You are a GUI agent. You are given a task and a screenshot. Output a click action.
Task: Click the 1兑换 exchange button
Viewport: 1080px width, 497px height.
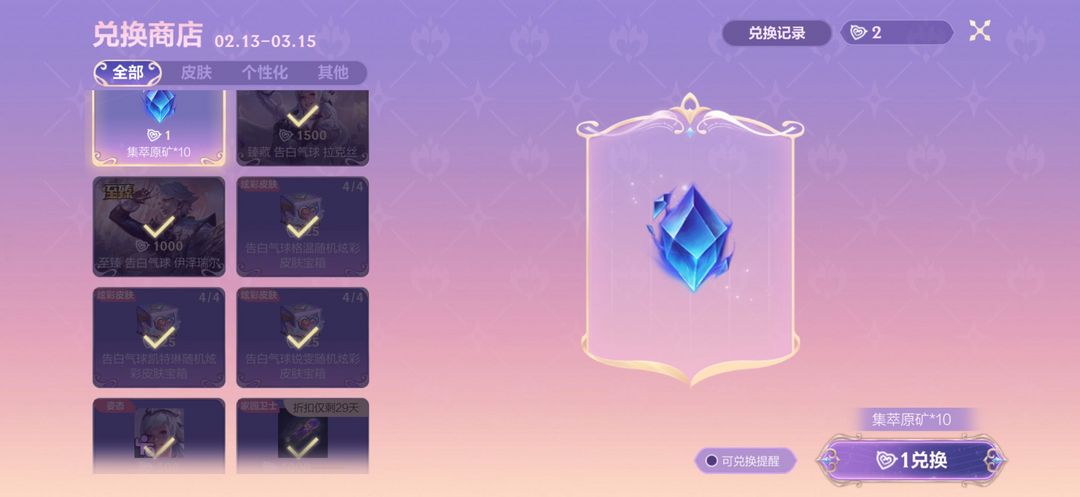click(x=912, y=460)
